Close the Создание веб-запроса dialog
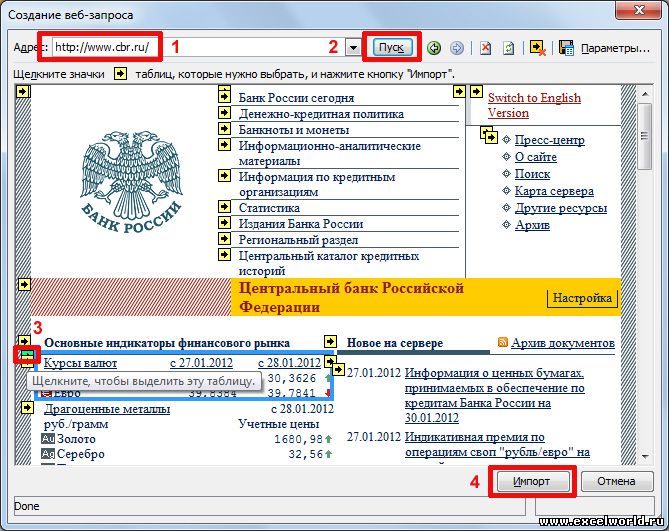Image resolution: width=669 pixels, height=531 pixels. pyautogui.click(x=638, y=10)
